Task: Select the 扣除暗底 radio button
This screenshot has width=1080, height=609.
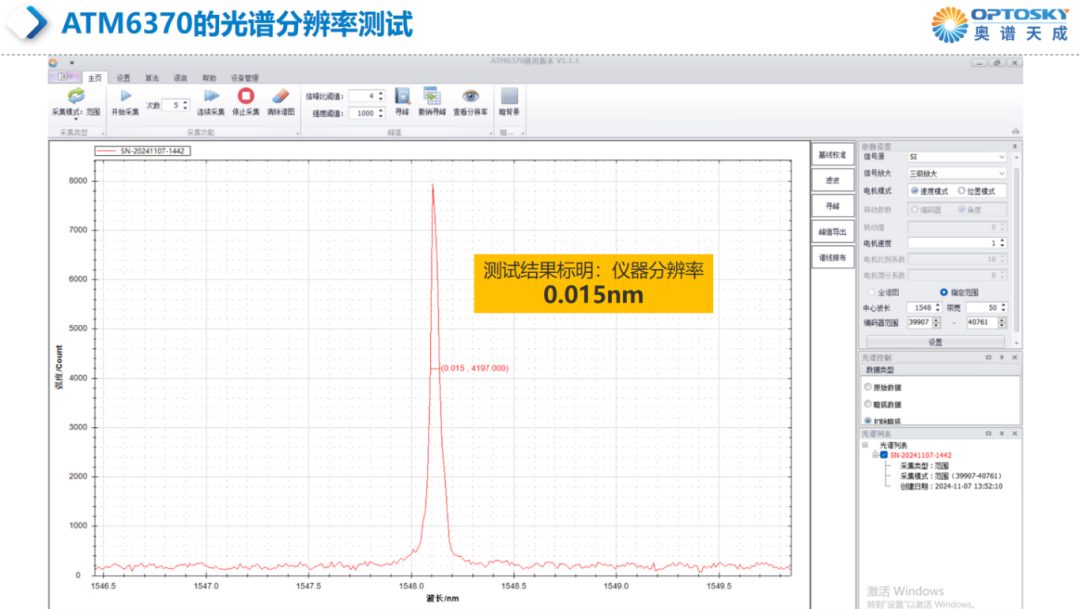Action: tap(868, 420)
